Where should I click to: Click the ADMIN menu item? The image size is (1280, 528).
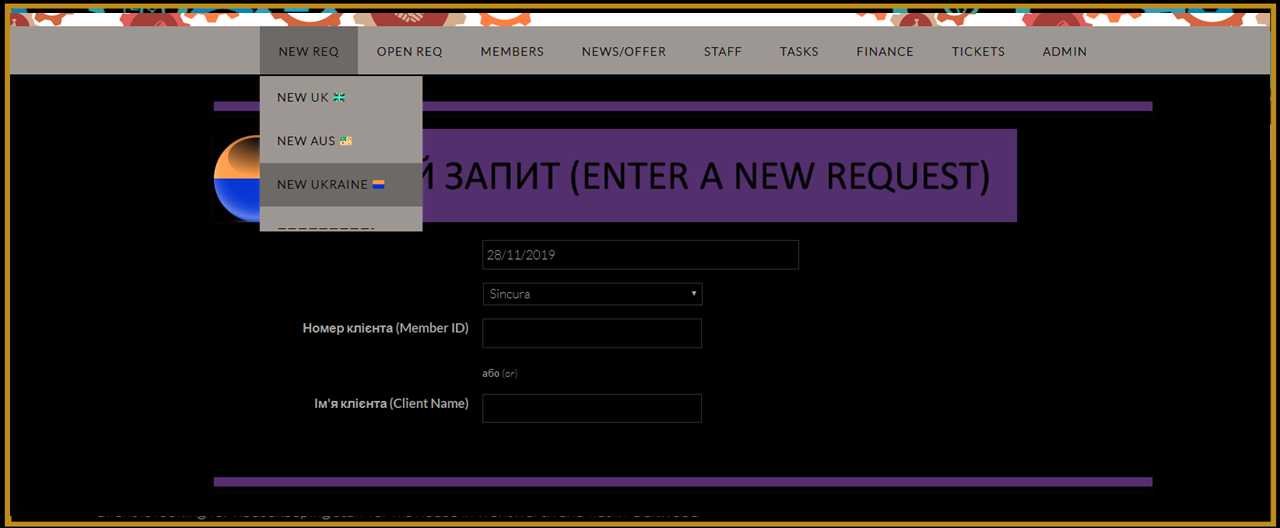click(1064, 51)
